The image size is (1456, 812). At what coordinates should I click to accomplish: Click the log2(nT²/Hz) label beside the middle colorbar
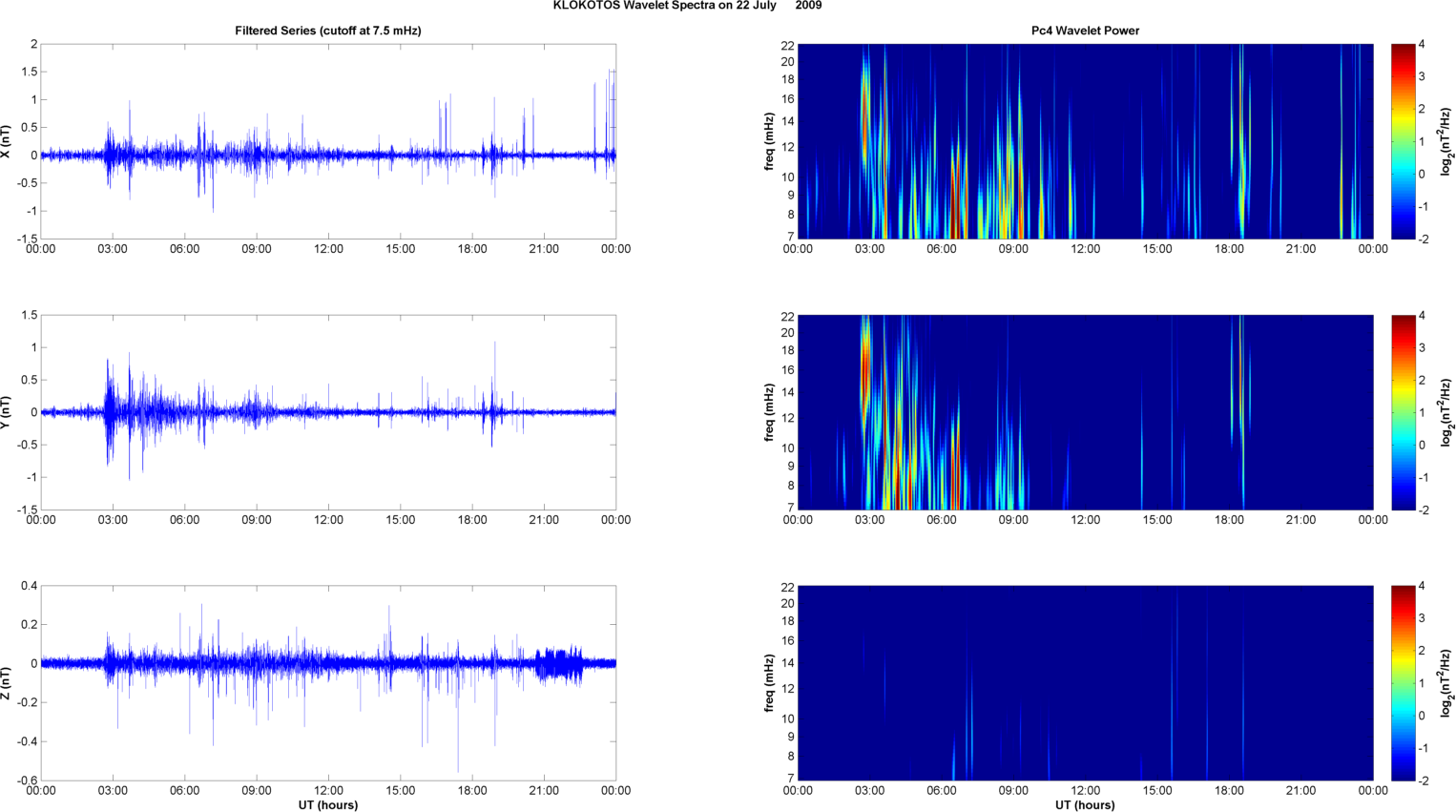pyautogui.click(x=1446, y=412)
